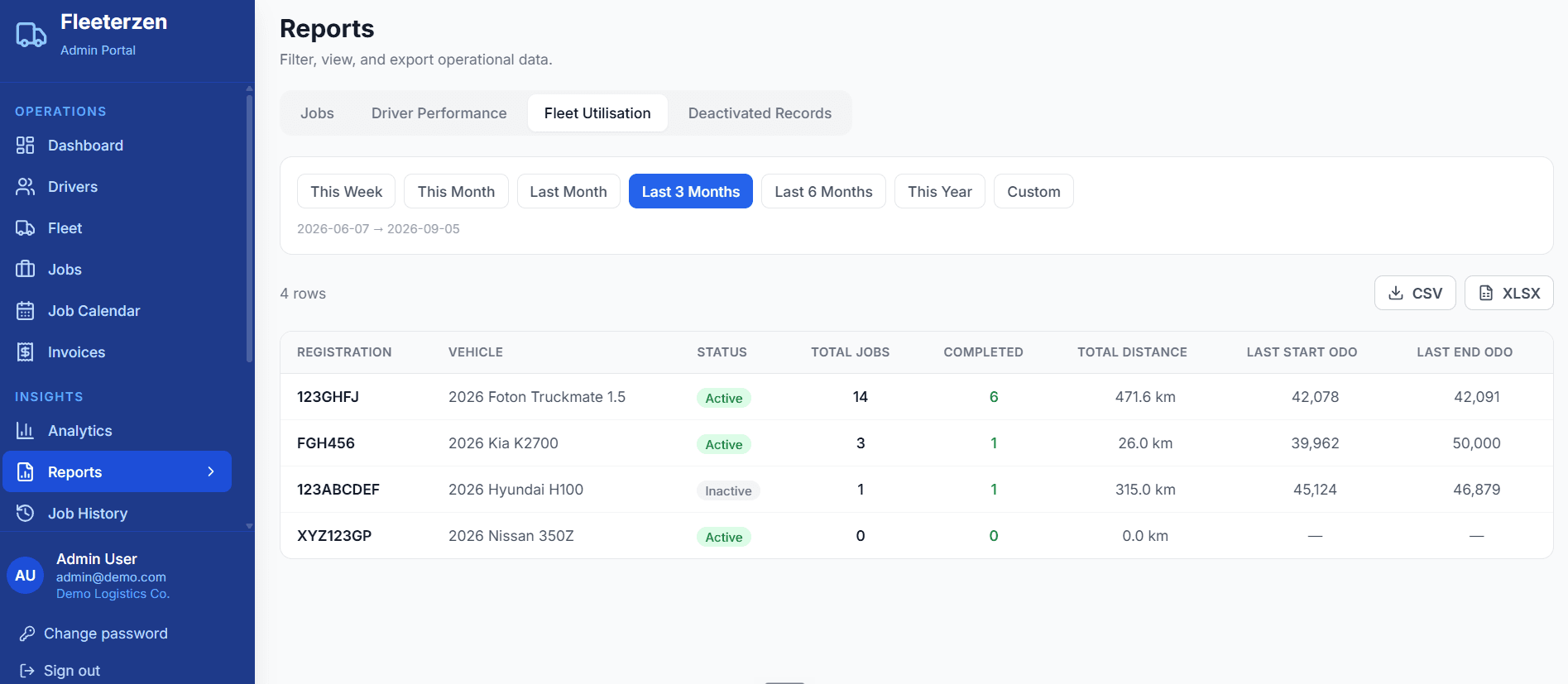The height and width of the screenshot is (684, 1568).
Task: Select registration 123GHFJ
Action: pos(328,397)
